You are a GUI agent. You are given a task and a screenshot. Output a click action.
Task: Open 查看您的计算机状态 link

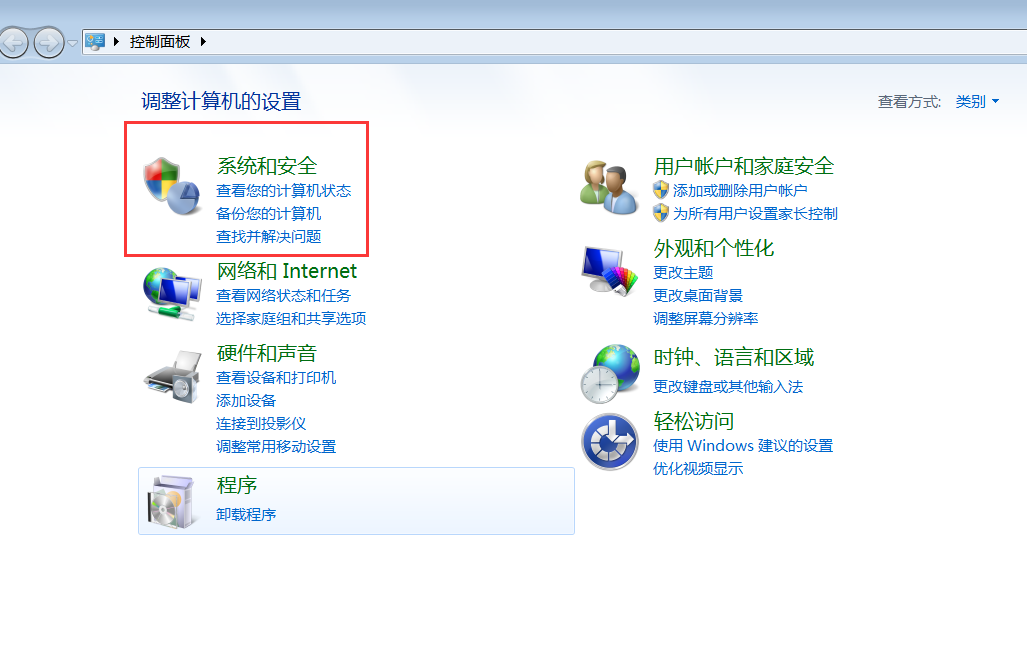(284, 191)
